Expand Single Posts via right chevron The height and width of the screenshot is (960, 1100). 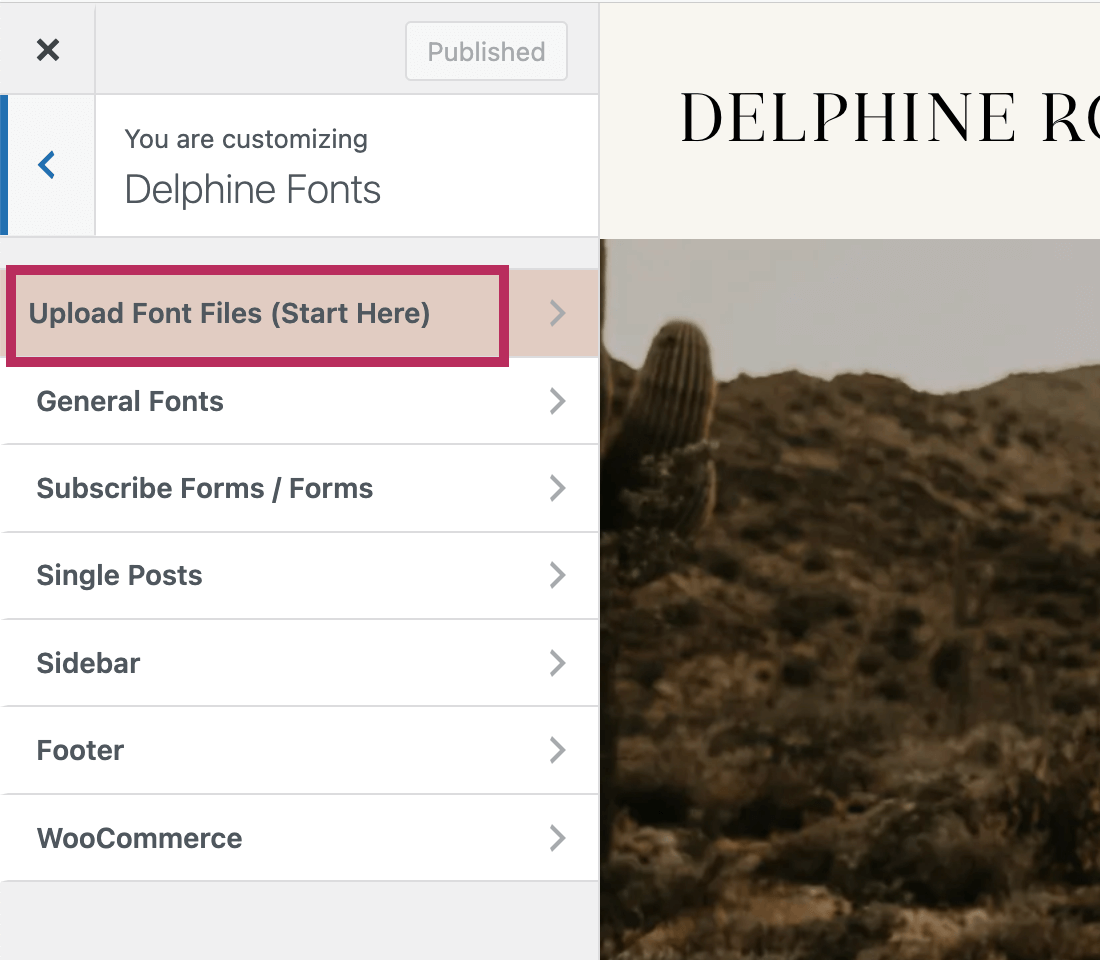click(558, 575)
